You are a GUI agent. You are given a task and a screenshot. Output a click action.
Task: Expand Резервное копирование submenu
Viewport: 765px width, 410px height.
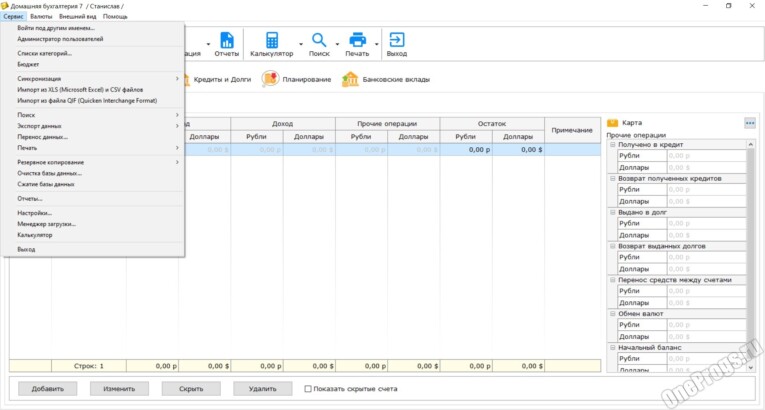[x=93, y=162]
